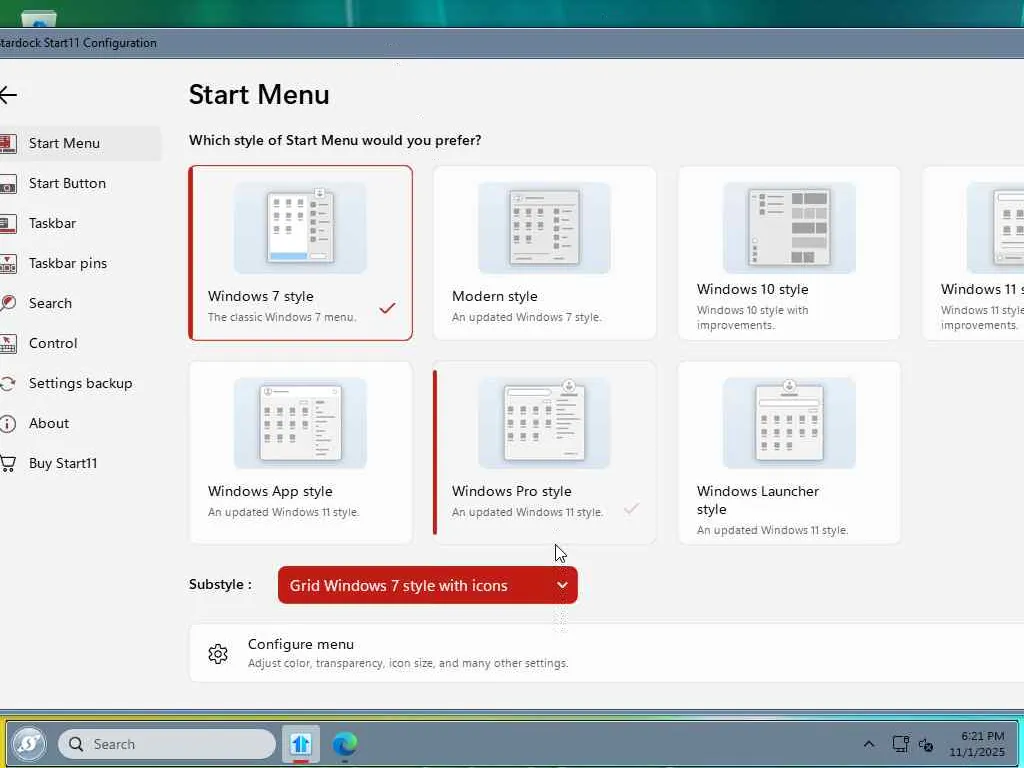Show hidden tray icons chevron
1024x768 pixels.
click(869, 744)
